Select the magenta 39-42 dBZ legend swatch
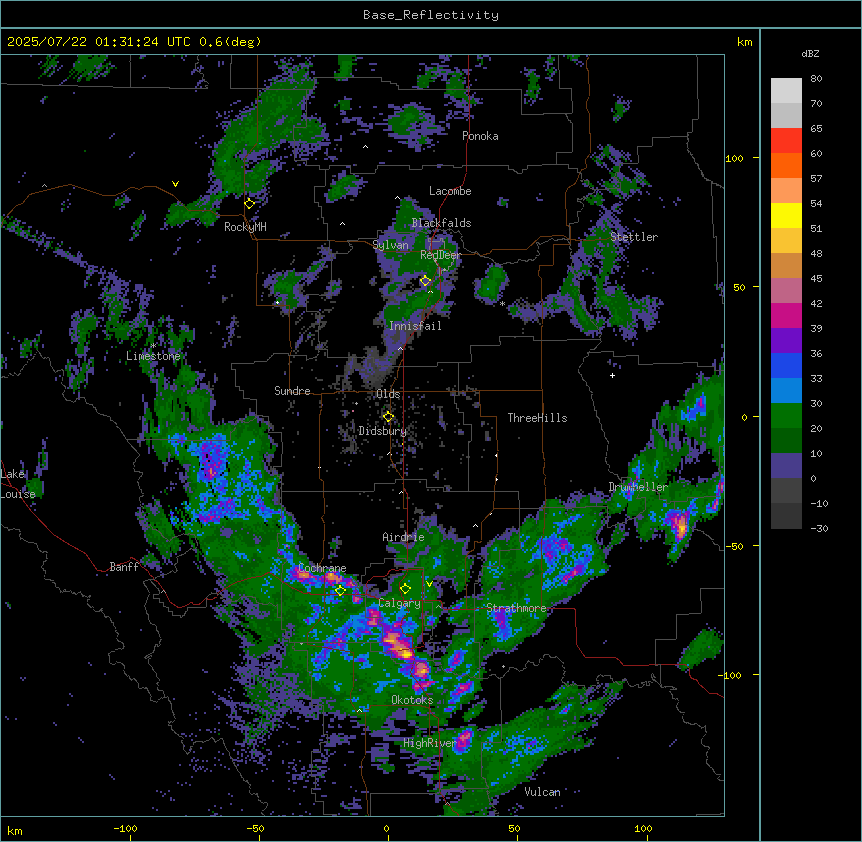This screenshot has width=862, height=842. [x=786, y=315]
